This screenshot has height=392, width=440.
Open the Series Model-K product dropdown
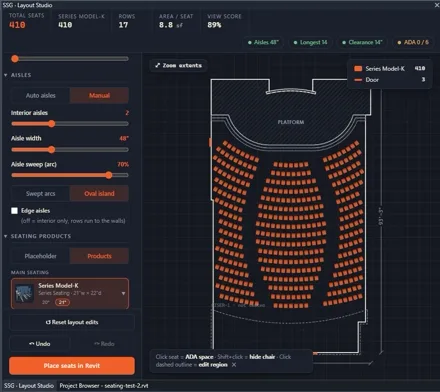point(123,293)
